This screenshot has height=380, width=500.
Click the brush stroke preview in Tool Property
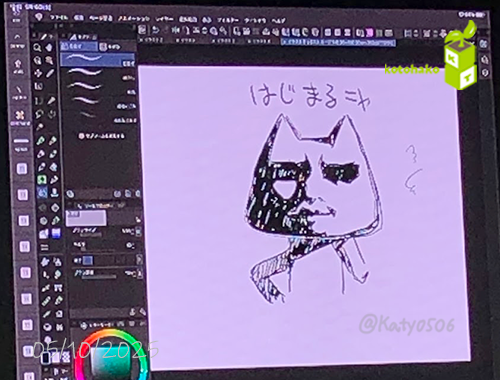coord(86,218)
